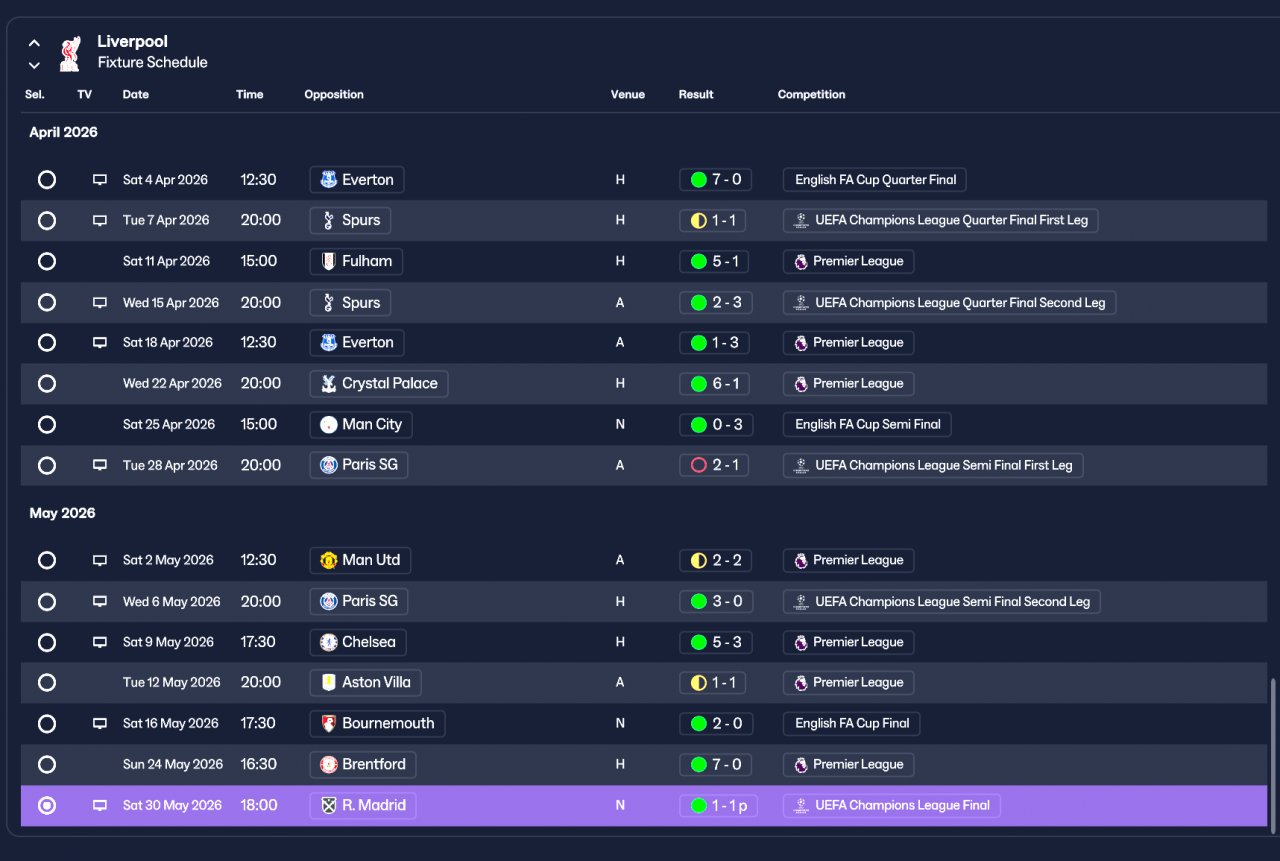Click the Liverpool title text

(132, 41)
